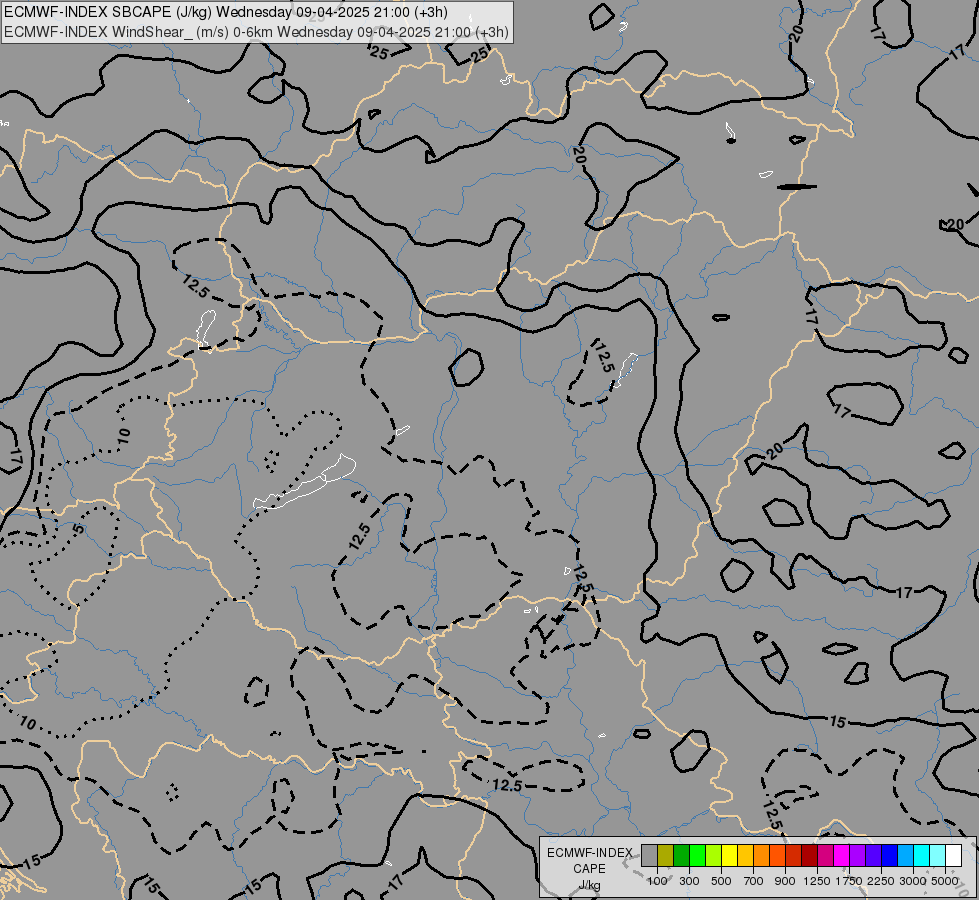Image resolution: width=979 pixels, height=900 pixels.
Task: Click the 2250 legend value
Action: tap(881, 881)
